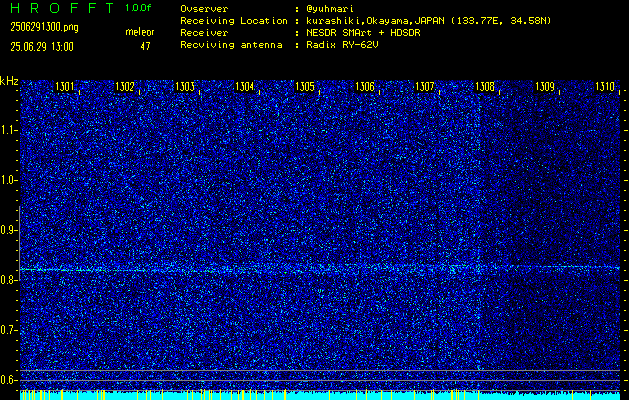Click the meteor label
Image resolution: width=629 pixels, height=400 pixels.
(140, 32)
